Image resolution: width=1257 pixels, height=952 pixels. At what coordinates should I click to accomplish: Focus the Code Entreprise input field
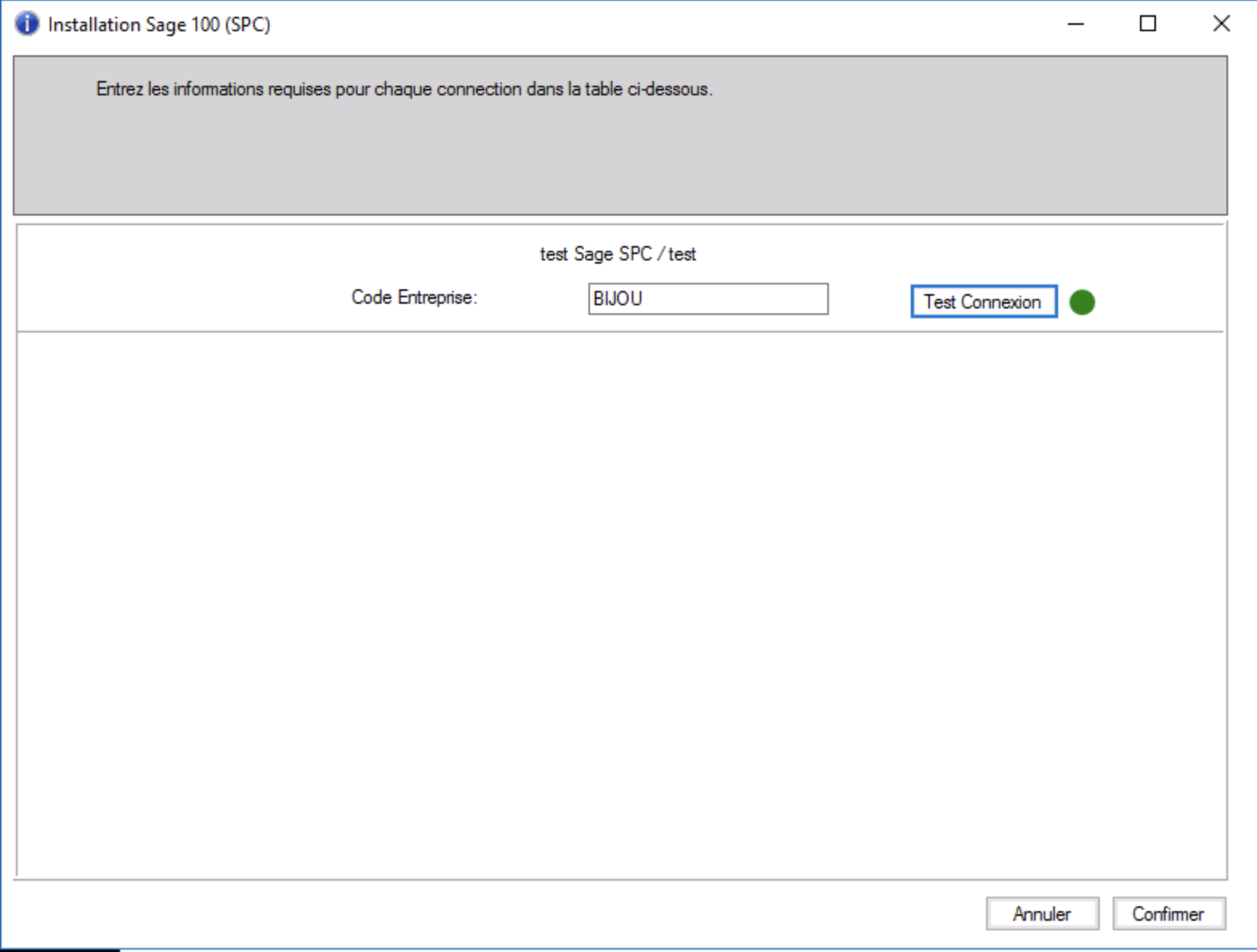tap(708, 299)
